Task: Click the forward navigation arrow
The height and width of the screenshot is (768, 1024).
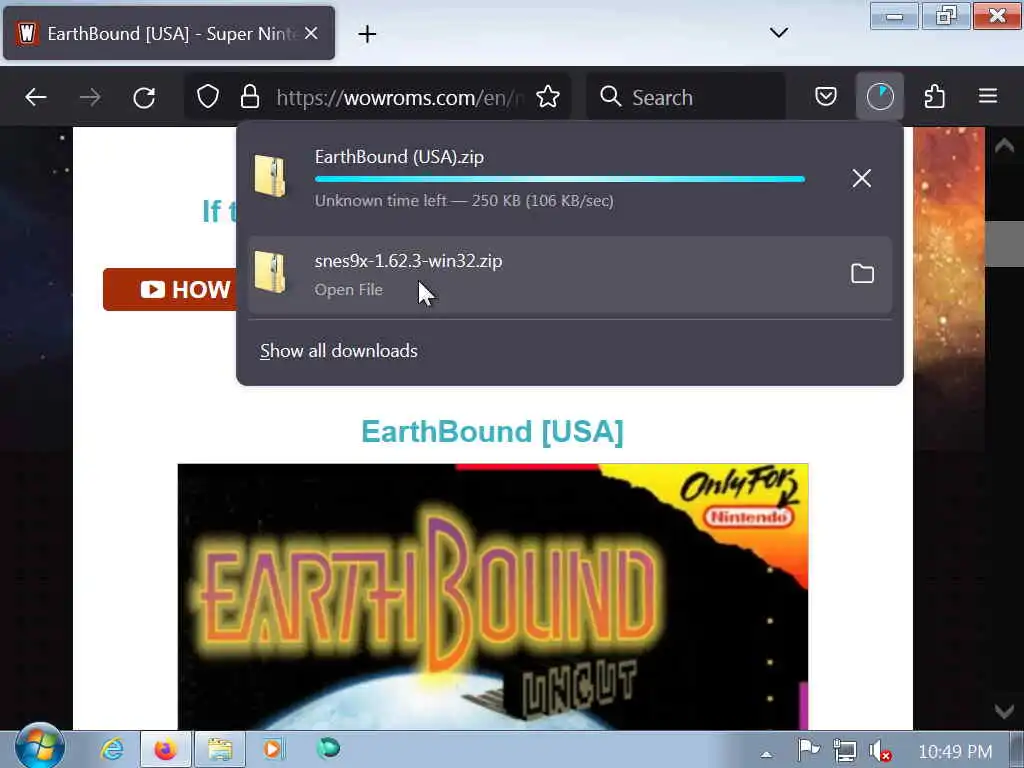Action: (x=90, y=97)
